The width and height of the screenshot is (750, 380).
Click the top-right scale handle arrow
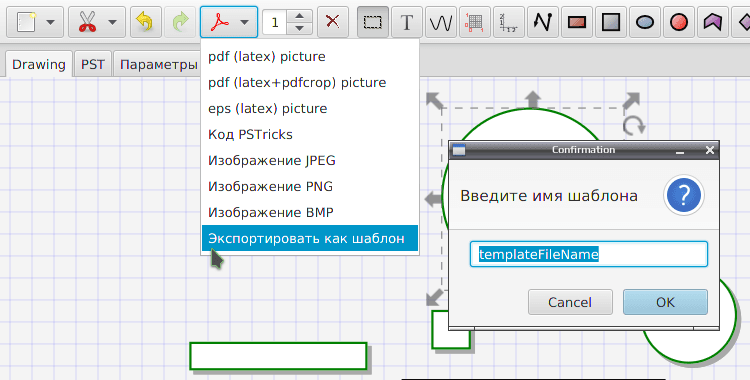631,101
